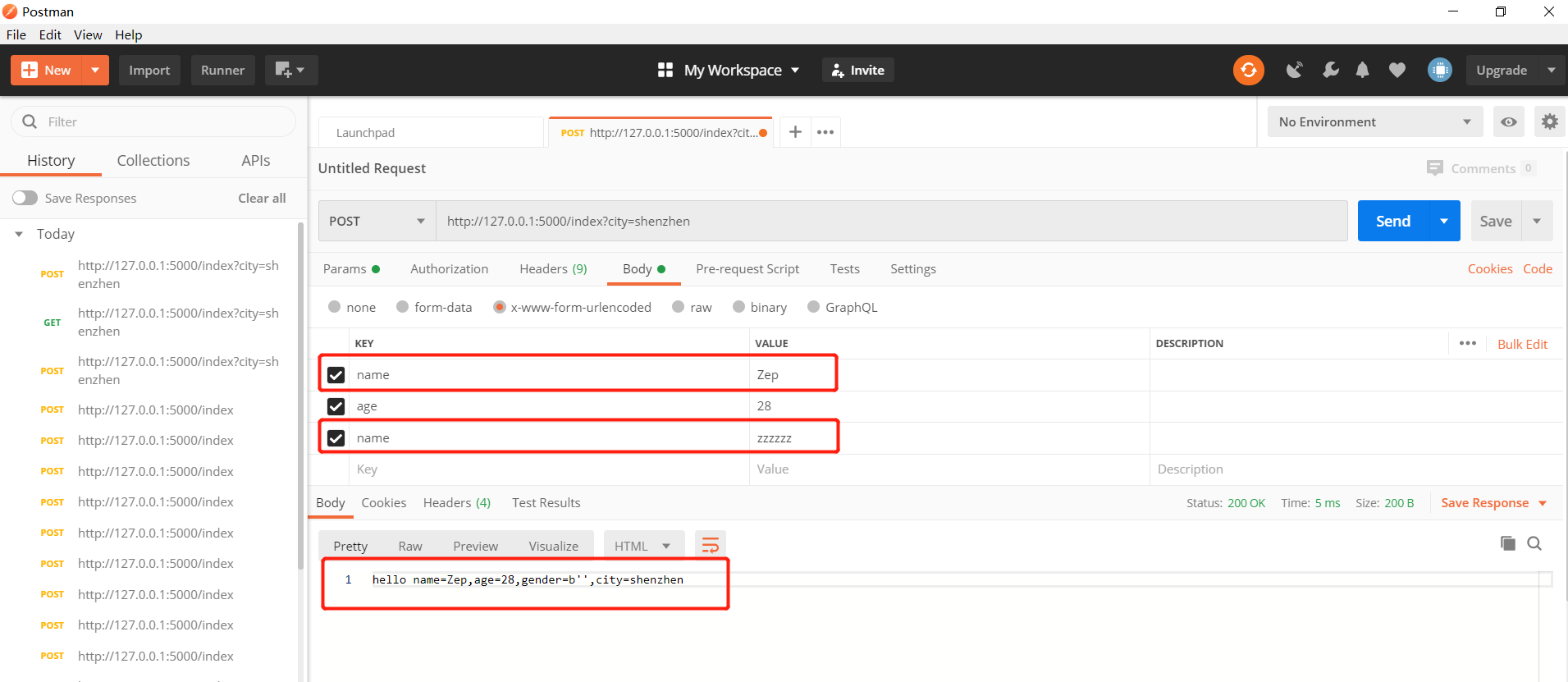Uncheck the age parameter row
Screen dimensions: 1568x682
336,406
